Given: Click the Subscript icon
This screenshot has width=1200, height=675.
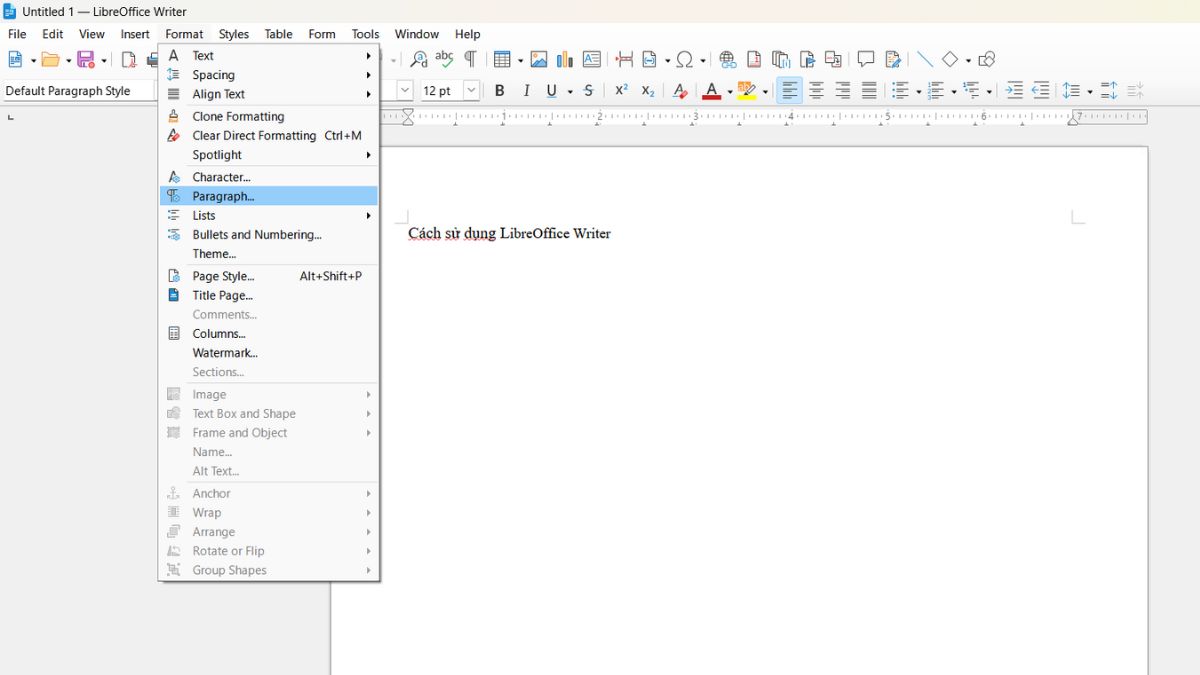Looking at the screenshot, I should pos(647,91).
